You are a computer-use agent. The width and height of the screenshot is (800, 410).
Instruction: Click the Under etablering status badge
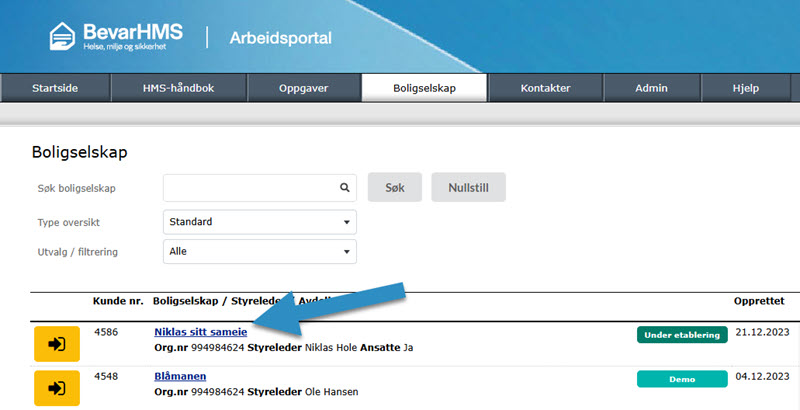[681, 335]
